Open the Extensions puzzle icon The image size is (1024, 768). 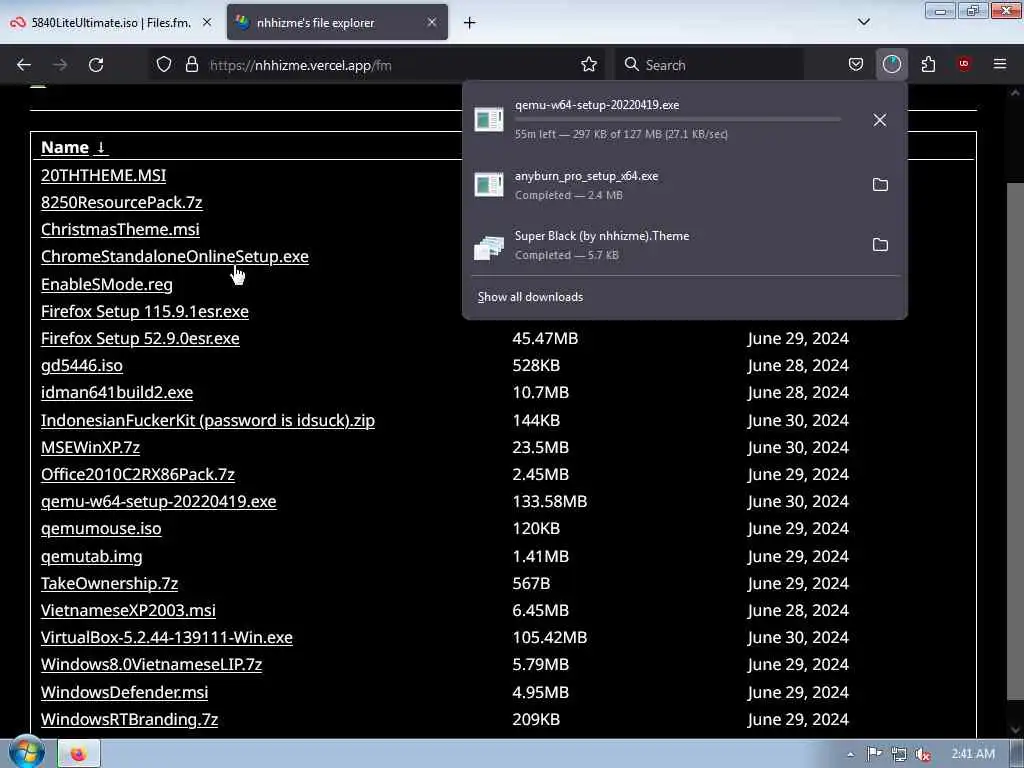[x=928, y=64]
